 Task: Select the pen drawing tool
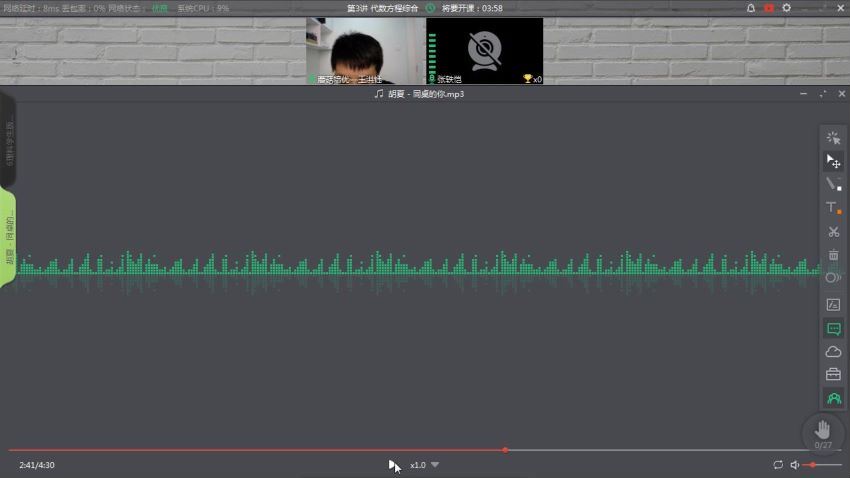coord(833,184)
